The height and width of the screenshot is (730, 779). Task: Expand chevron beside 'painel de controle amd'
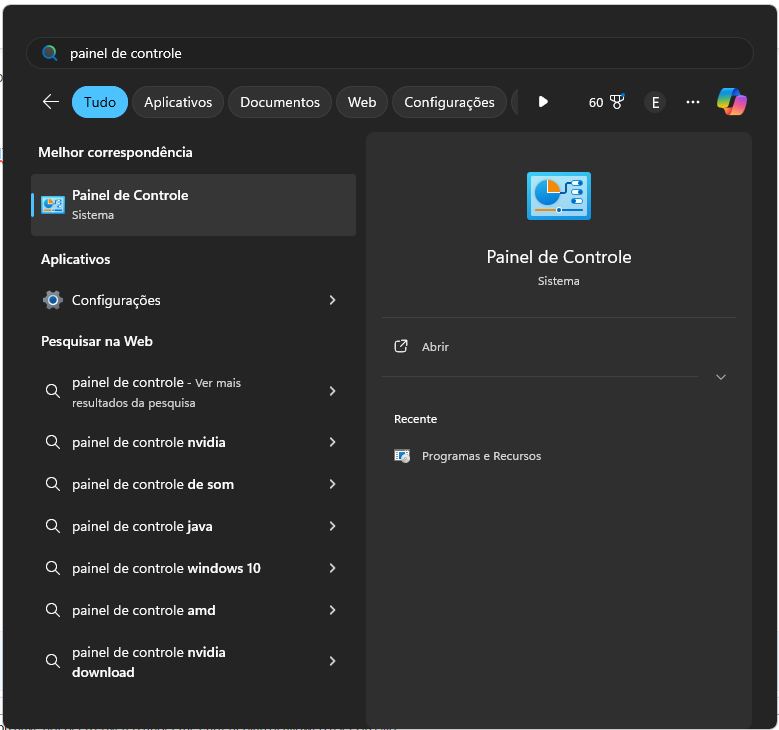[332, 610]
